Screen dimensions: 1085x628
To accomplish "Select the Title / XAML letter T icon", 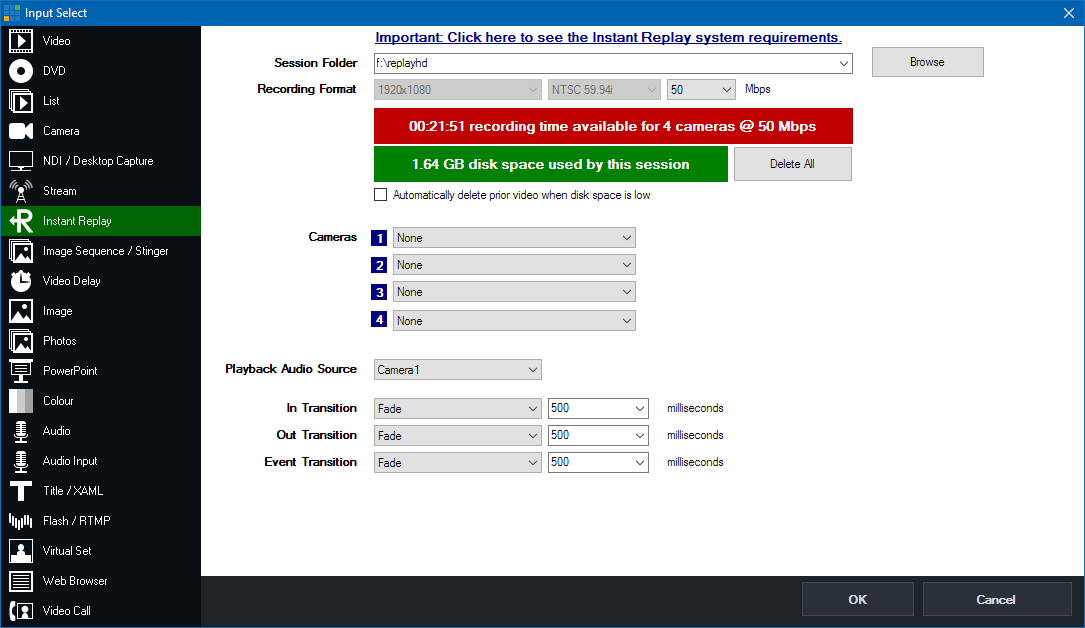I will point(21,491).
